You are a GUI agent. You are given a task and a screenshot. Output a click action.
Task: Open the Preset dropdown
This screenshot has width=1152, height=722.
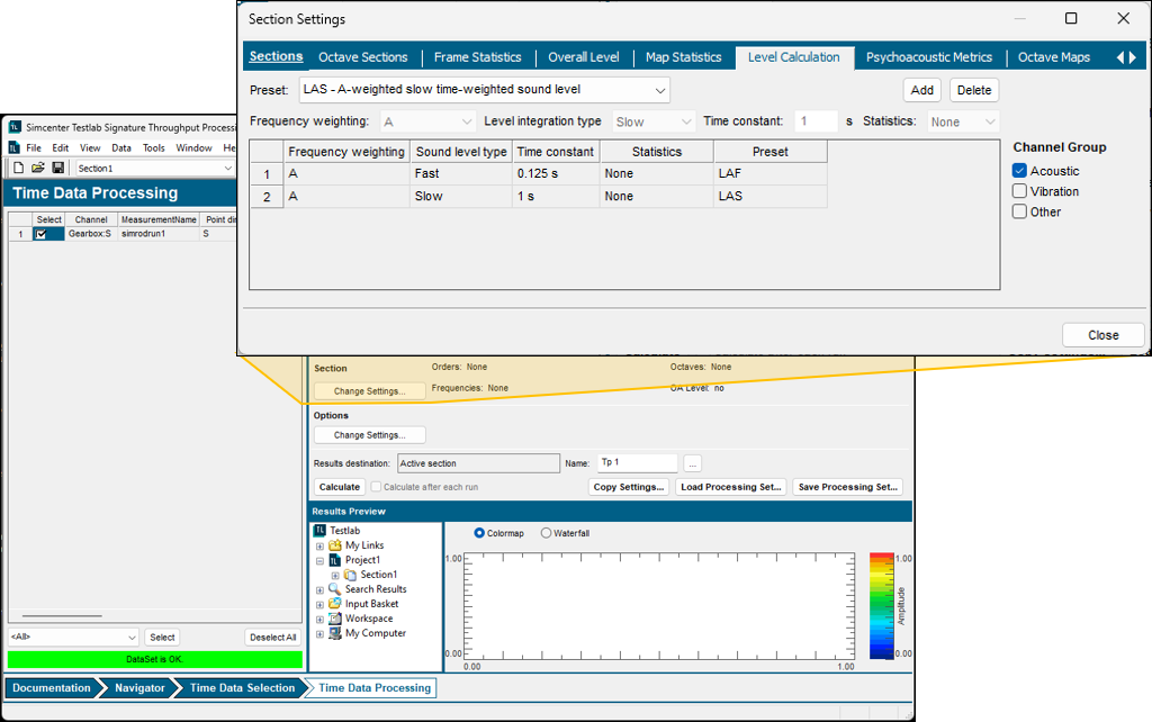point(660,90)
